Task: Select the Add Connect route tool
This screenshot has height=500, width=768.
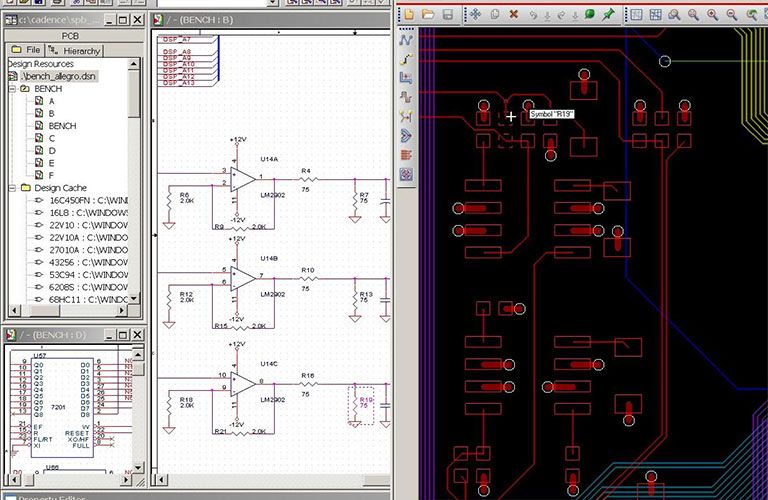Action: (x=406, y=40)
